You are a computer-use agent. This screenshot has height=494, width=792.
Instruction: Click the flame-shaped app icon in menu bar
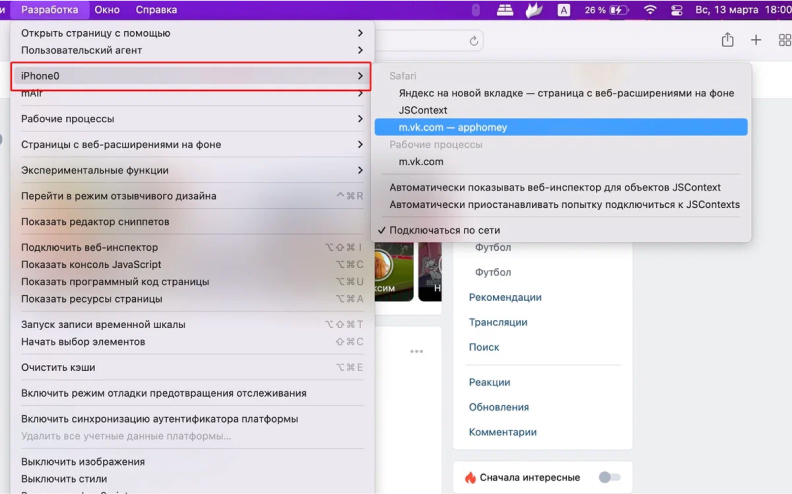(x=534, y=10)
